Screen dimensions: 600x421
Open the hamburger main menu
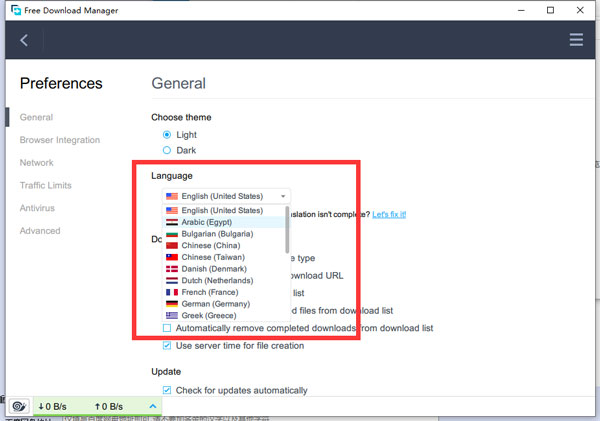tap(576, 40)
